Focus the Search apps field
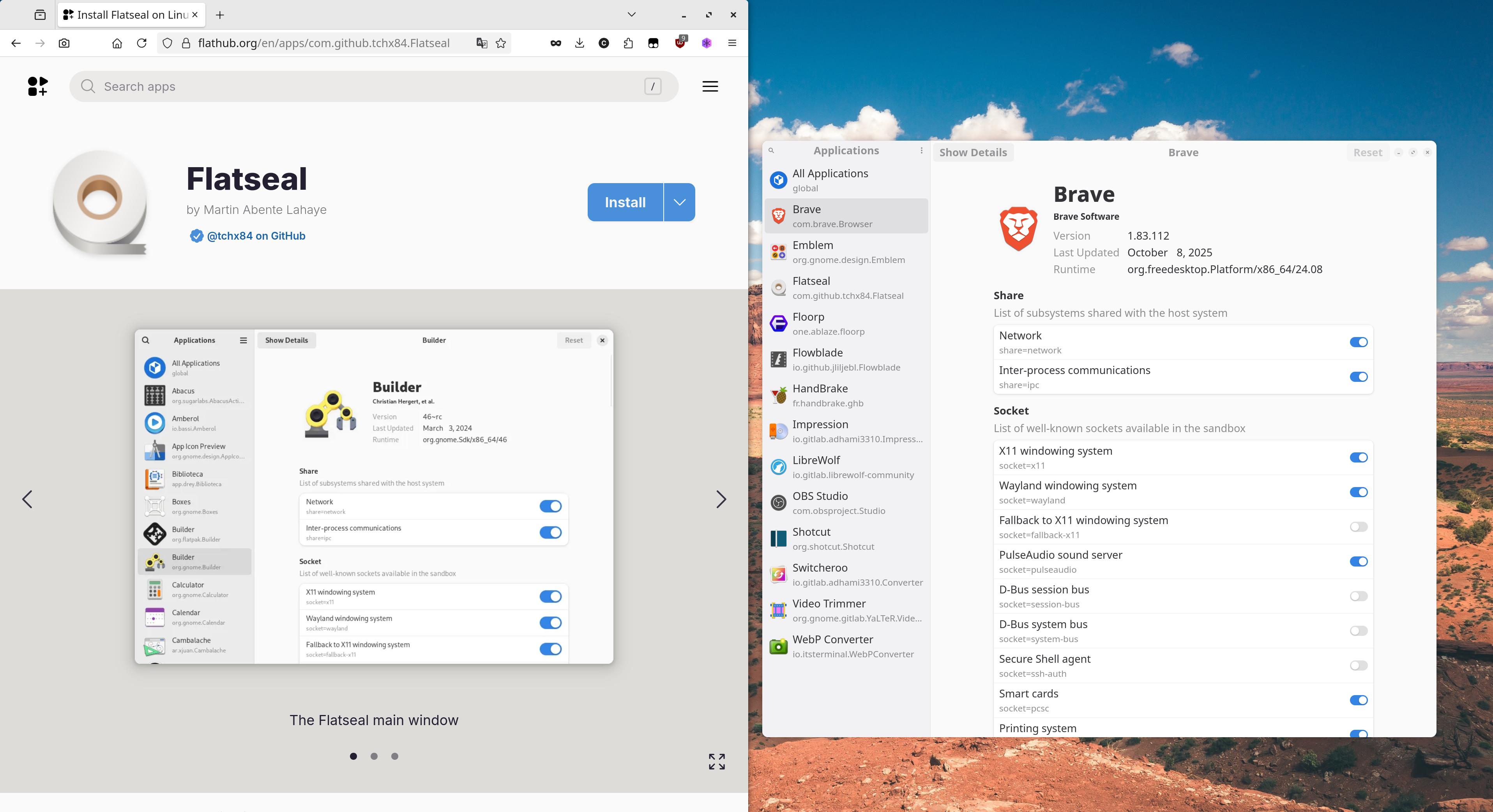Viewport: 1493px width, 812px height. pos(371,86)
